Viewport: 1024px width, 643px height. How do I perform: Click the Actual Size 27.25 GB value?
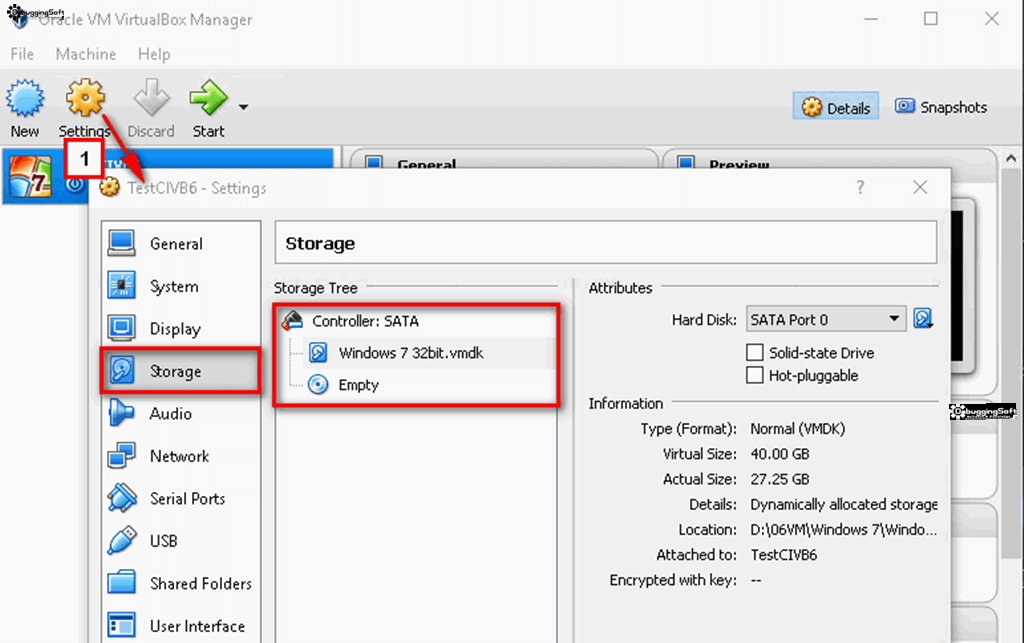tap(779, 479)
